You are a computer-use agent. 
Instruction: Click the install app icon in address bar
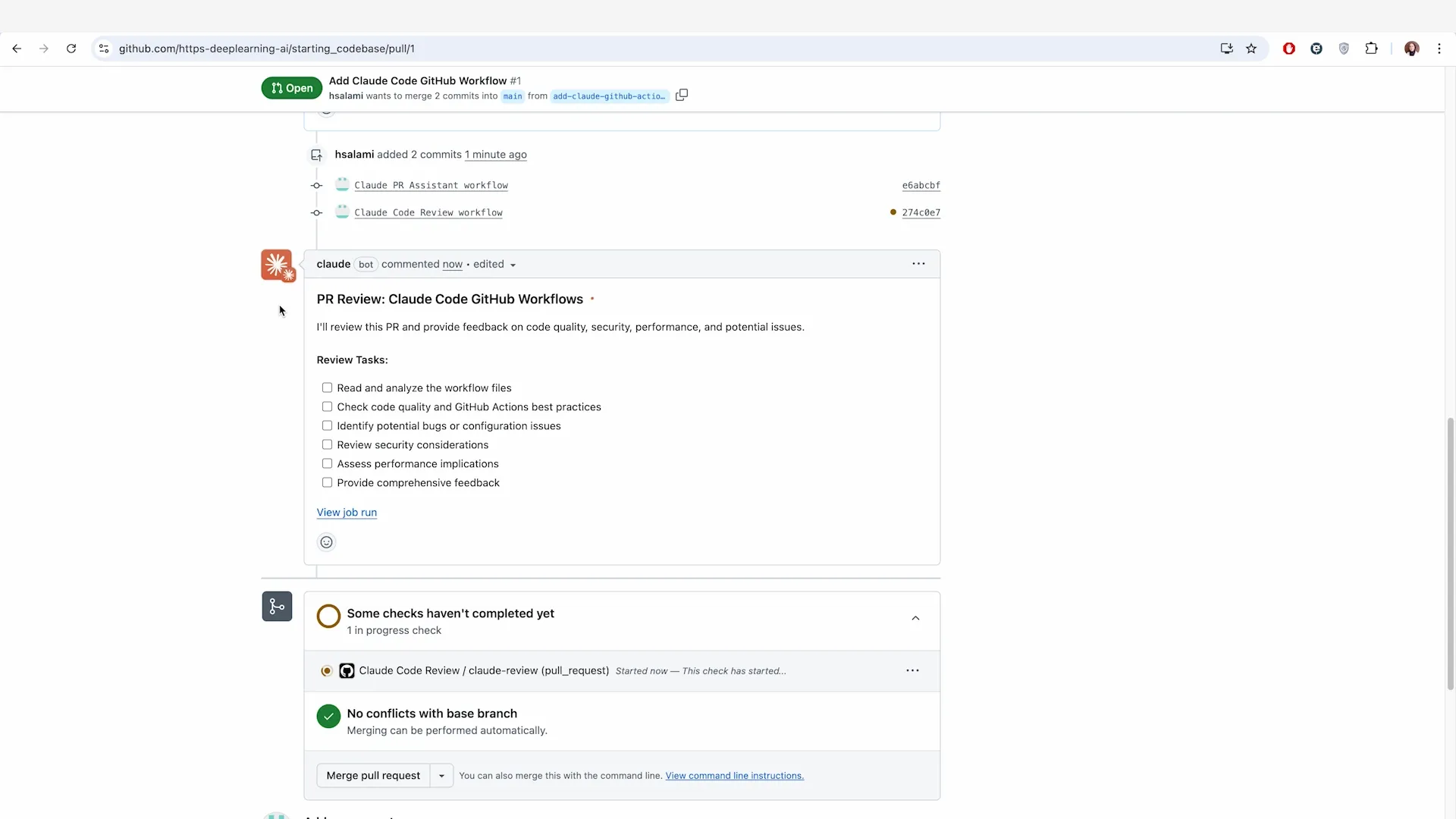coord(1226,49)
